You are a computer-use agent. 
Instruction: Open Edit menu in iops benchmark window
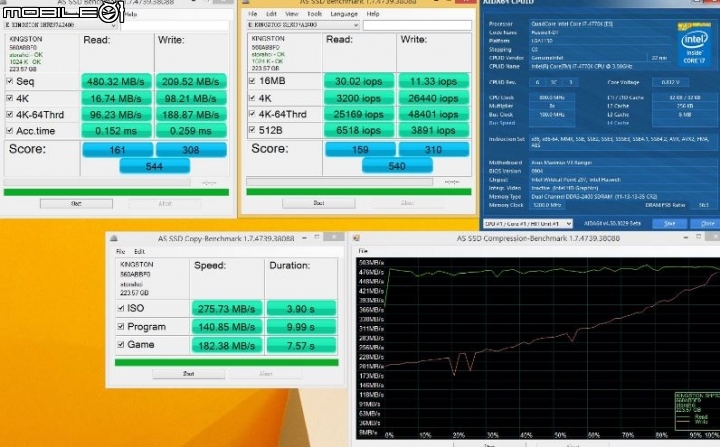click(x=271, y=14)
